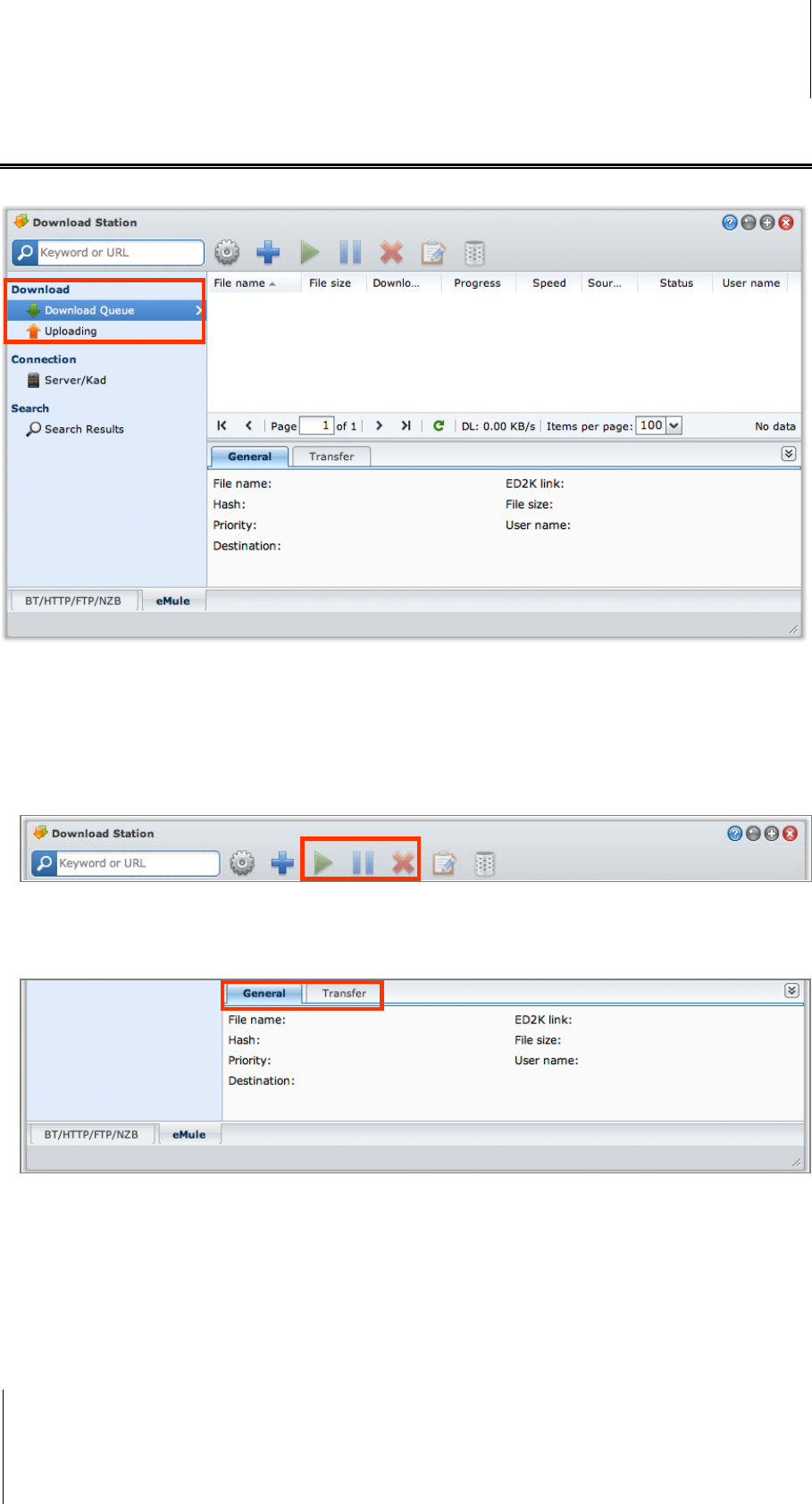Switch to BT/HTTP/FTP/NZB tab in top window
812x1504 pixels.
(x=73, y=601)
